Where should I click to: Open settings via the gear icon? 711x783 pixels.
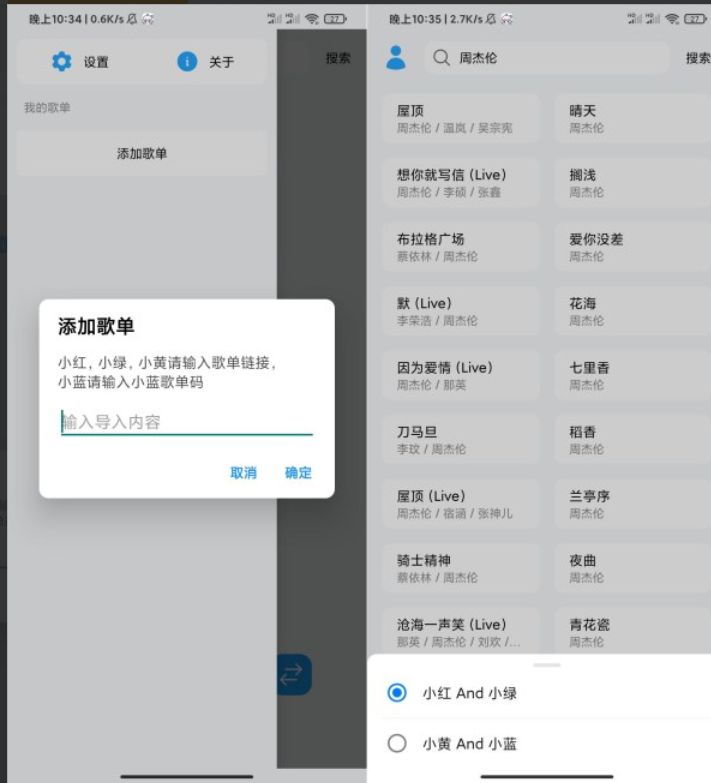[62, 62]
